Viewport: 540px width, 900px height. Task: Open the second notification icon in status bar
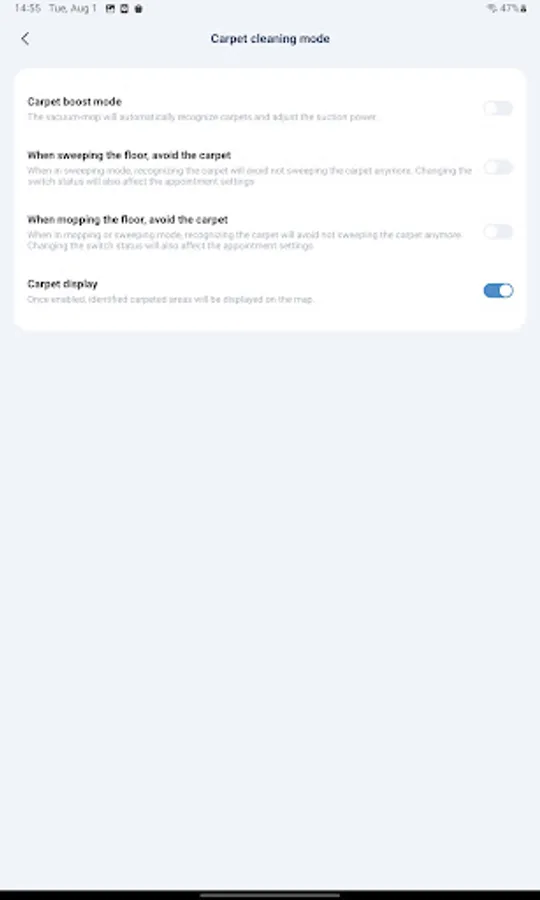coord(125,9)
